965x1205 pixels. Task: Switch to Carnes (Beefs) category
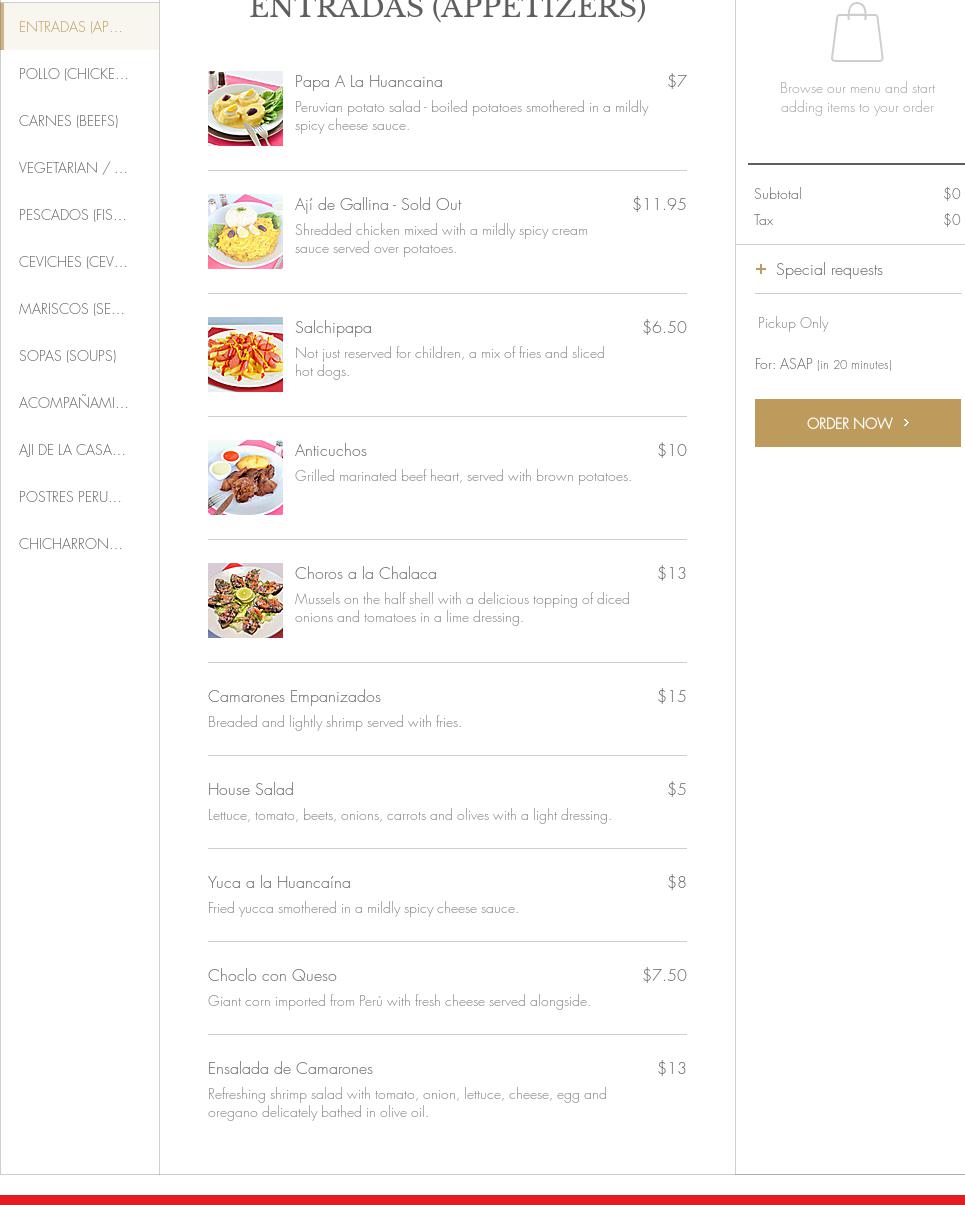pyautogui.click(x=69, y=121)
